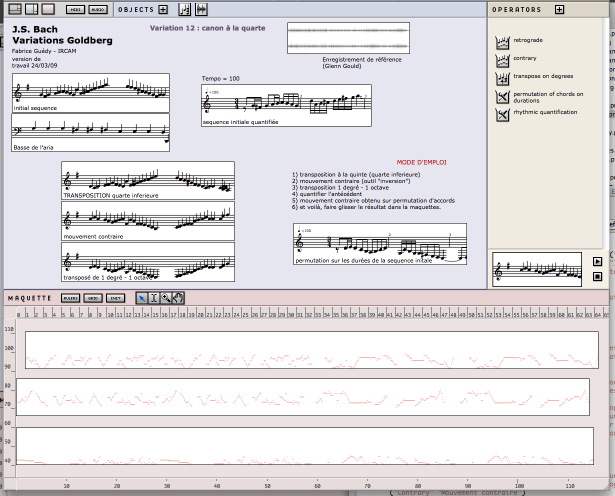
Task: Select the arrow pointer tool in maquette
Action: (141, 297)
